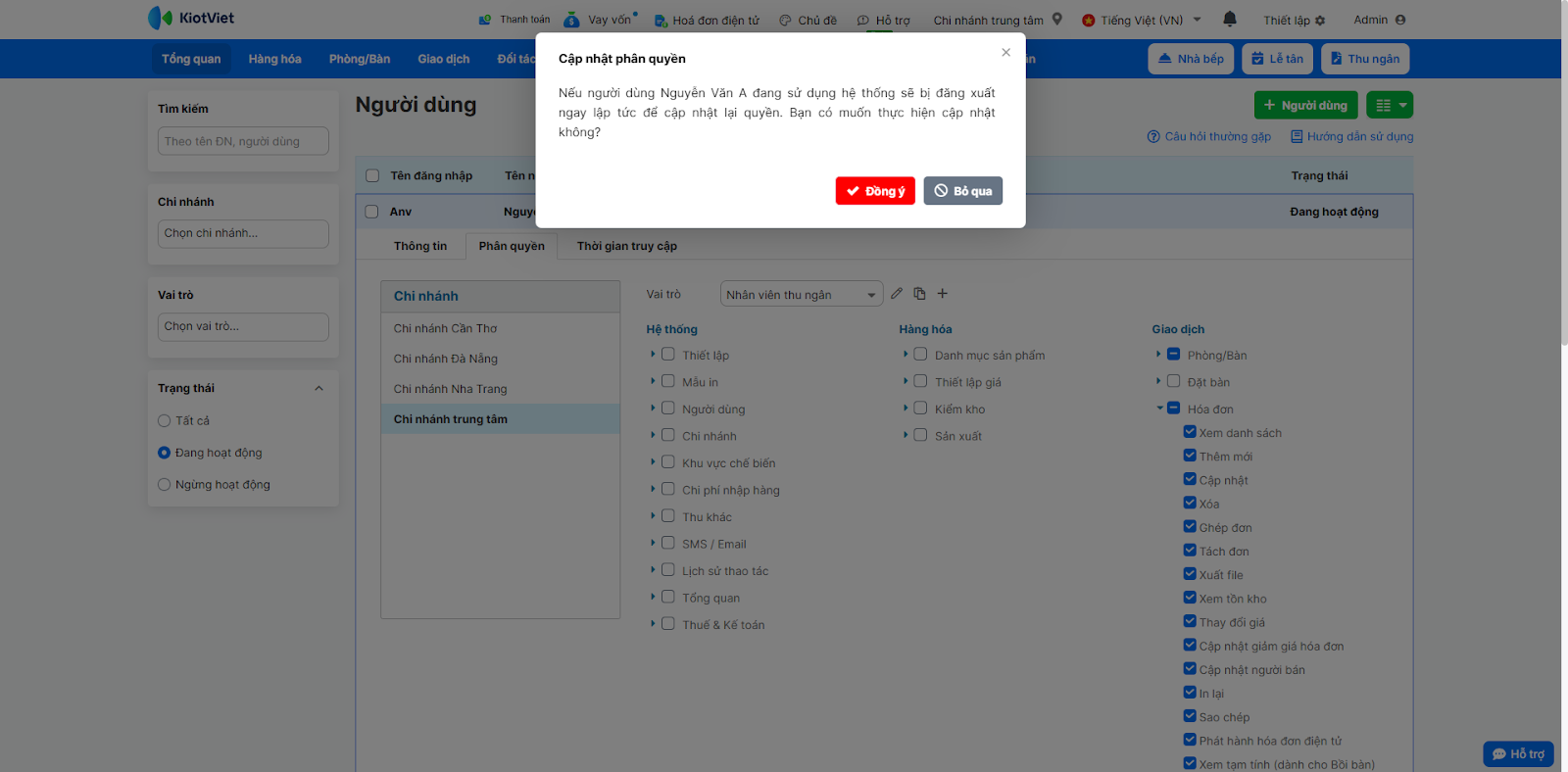Open the Chọn vai trò filter dropdown
Image resolution: width=1568 pixels, height=772 pixels.
(x=243, y=327)
